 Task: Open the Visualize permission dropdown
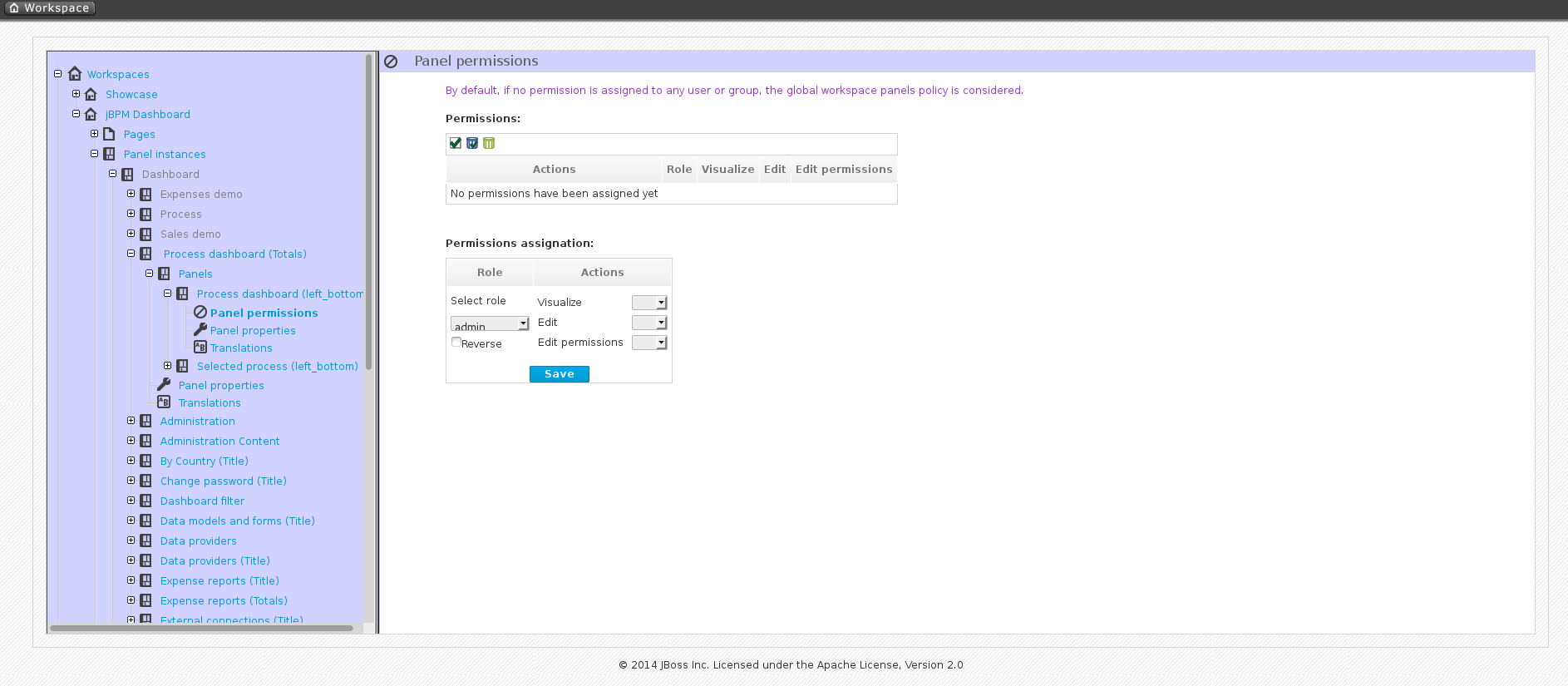(649, 303)
